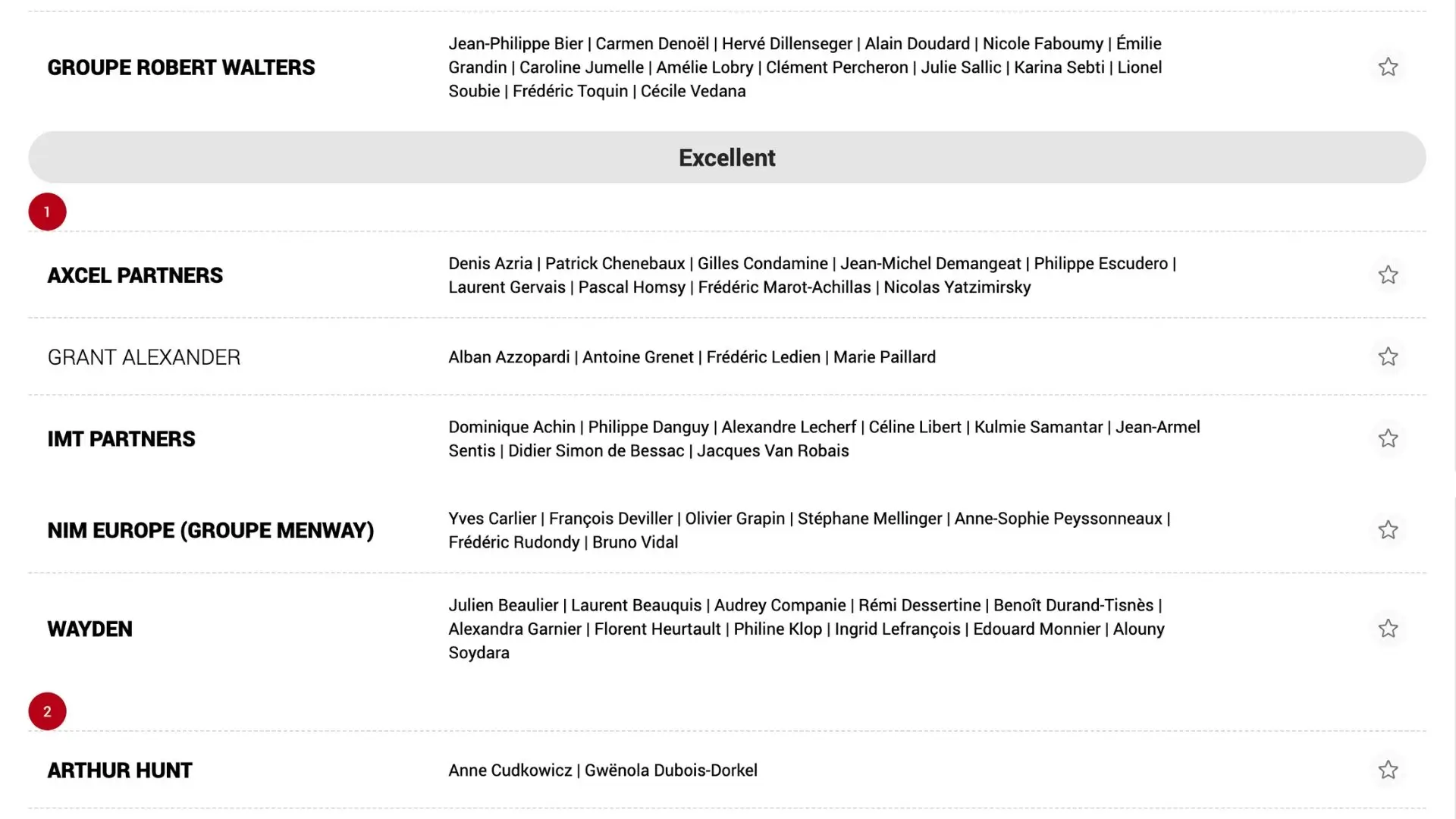The image size is (1456, 819).
Task: Select the Grant Alexander firm name
Action: coord(143,357)
